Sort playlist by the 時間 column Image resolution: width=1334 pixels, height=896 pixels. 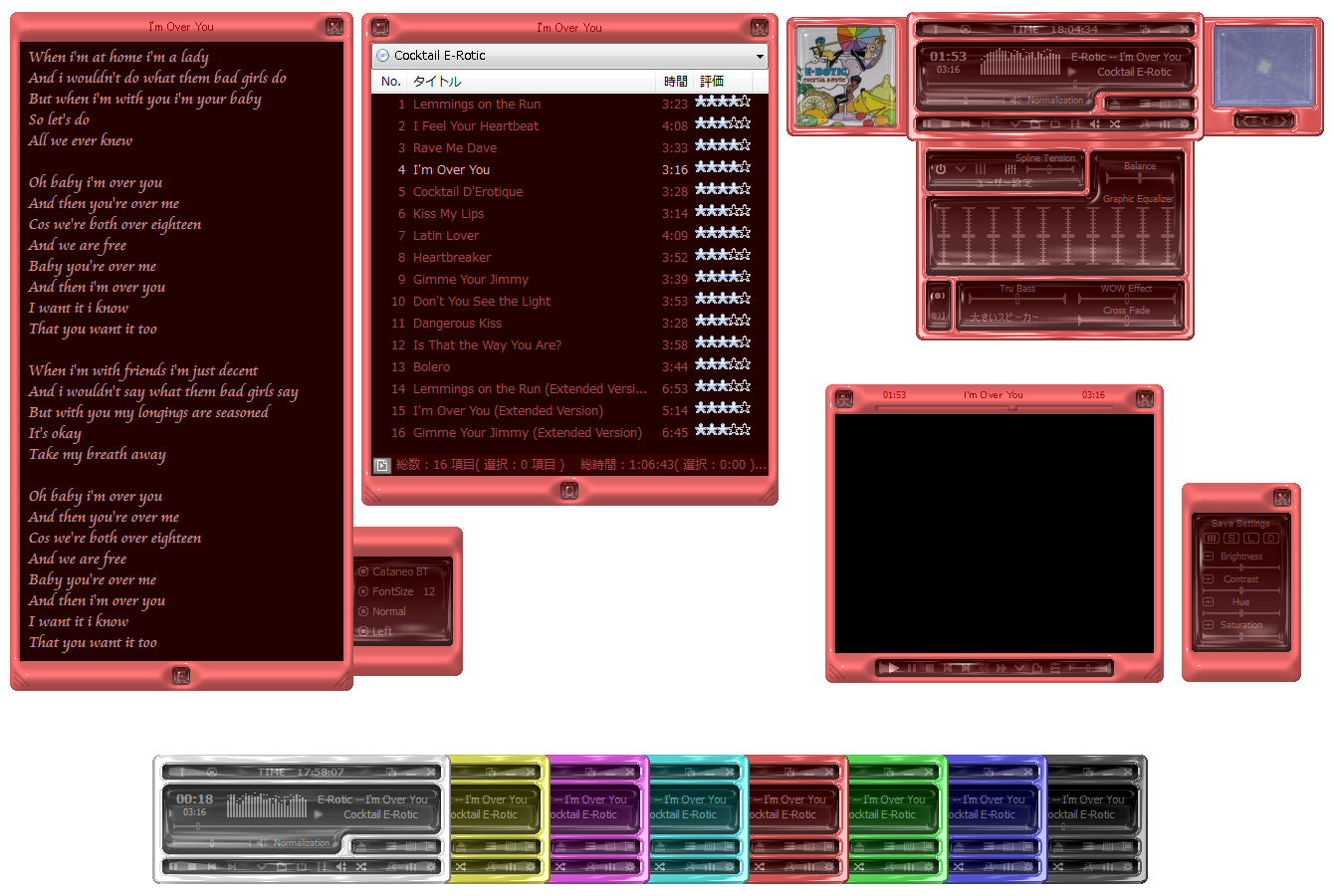point(675,82)
